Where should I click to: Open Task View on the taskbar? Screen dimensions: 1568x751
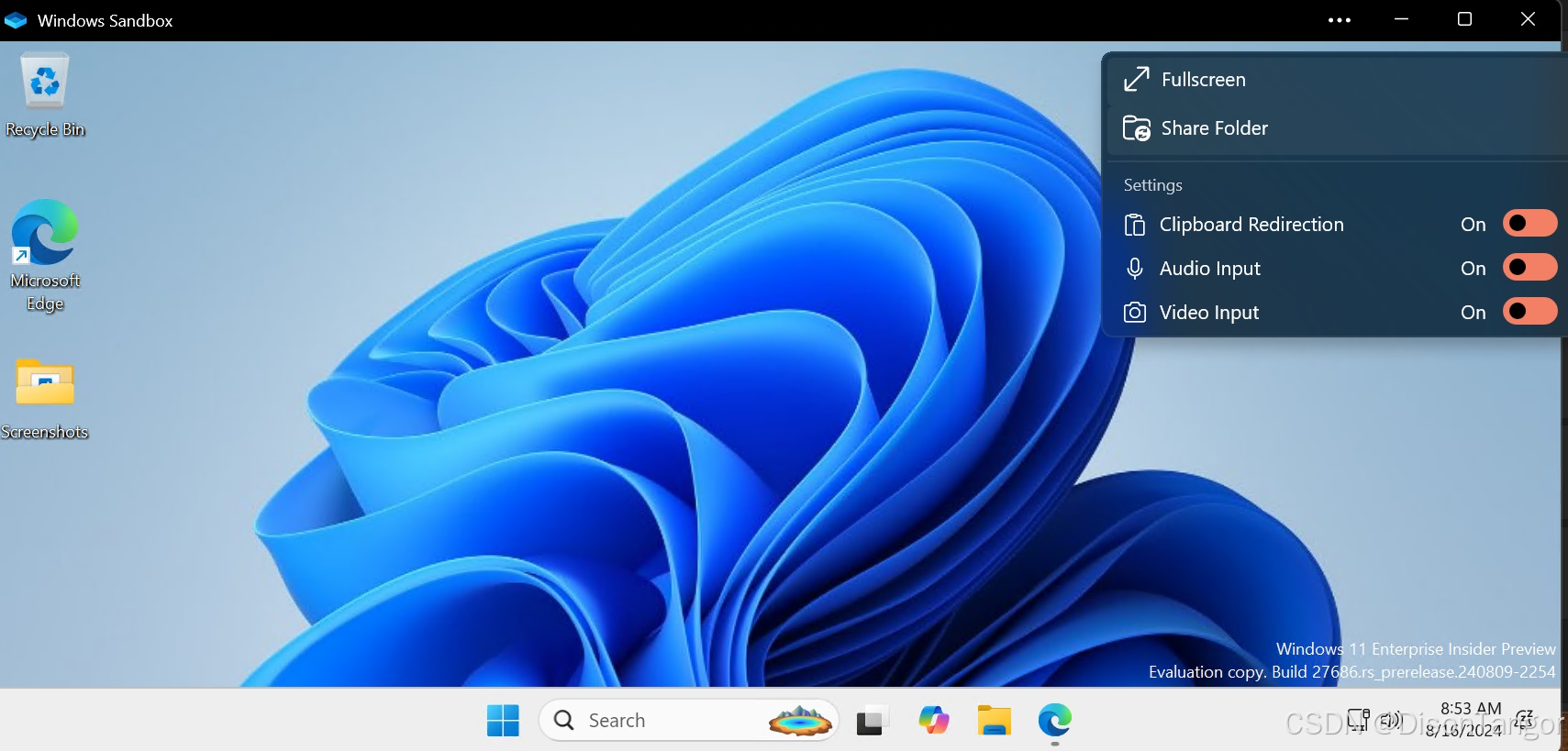[873, 721]
